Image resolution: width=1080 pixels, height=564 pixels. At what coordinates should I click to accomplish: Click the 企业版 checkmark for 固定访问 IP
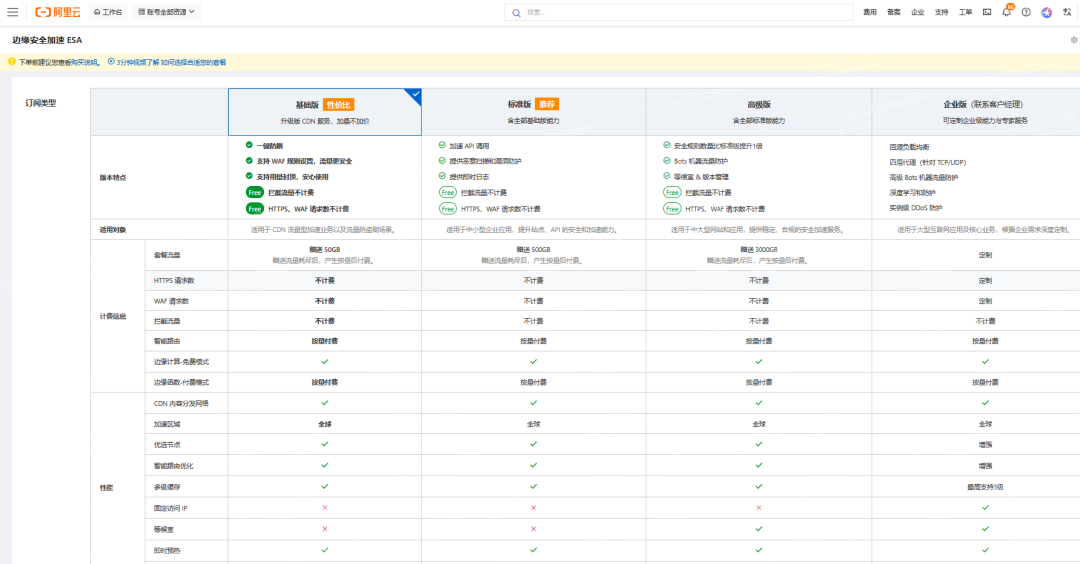(985, 508)
